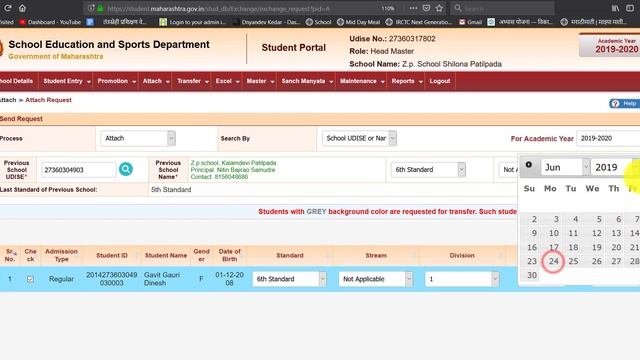This screenshot has width=640, height=360.
Task: Click the browser reload icon
Action: pos(7,8)
